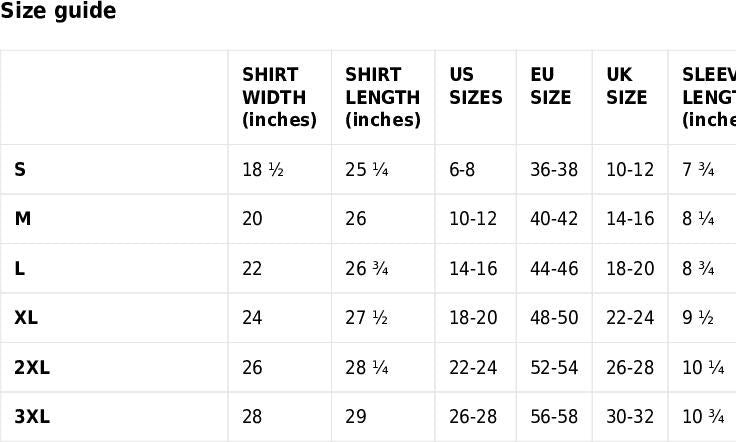Select the SHIRT LENGTH column header

382,97
